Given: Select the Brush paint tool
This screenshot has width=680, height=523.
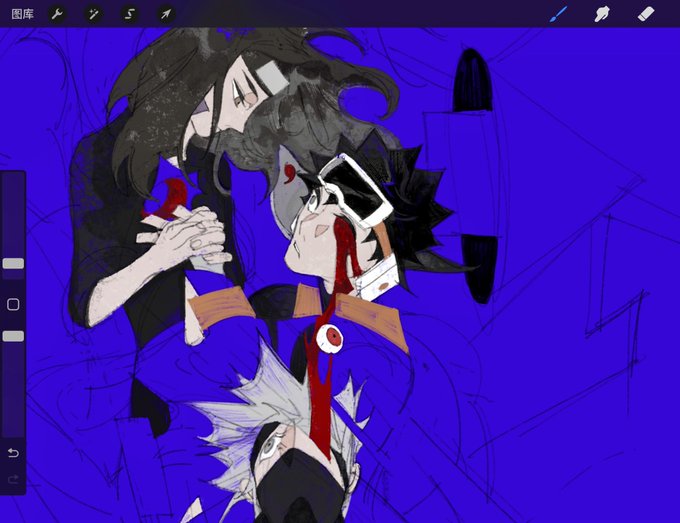Looking at the screenshot, I should point(559,14).
